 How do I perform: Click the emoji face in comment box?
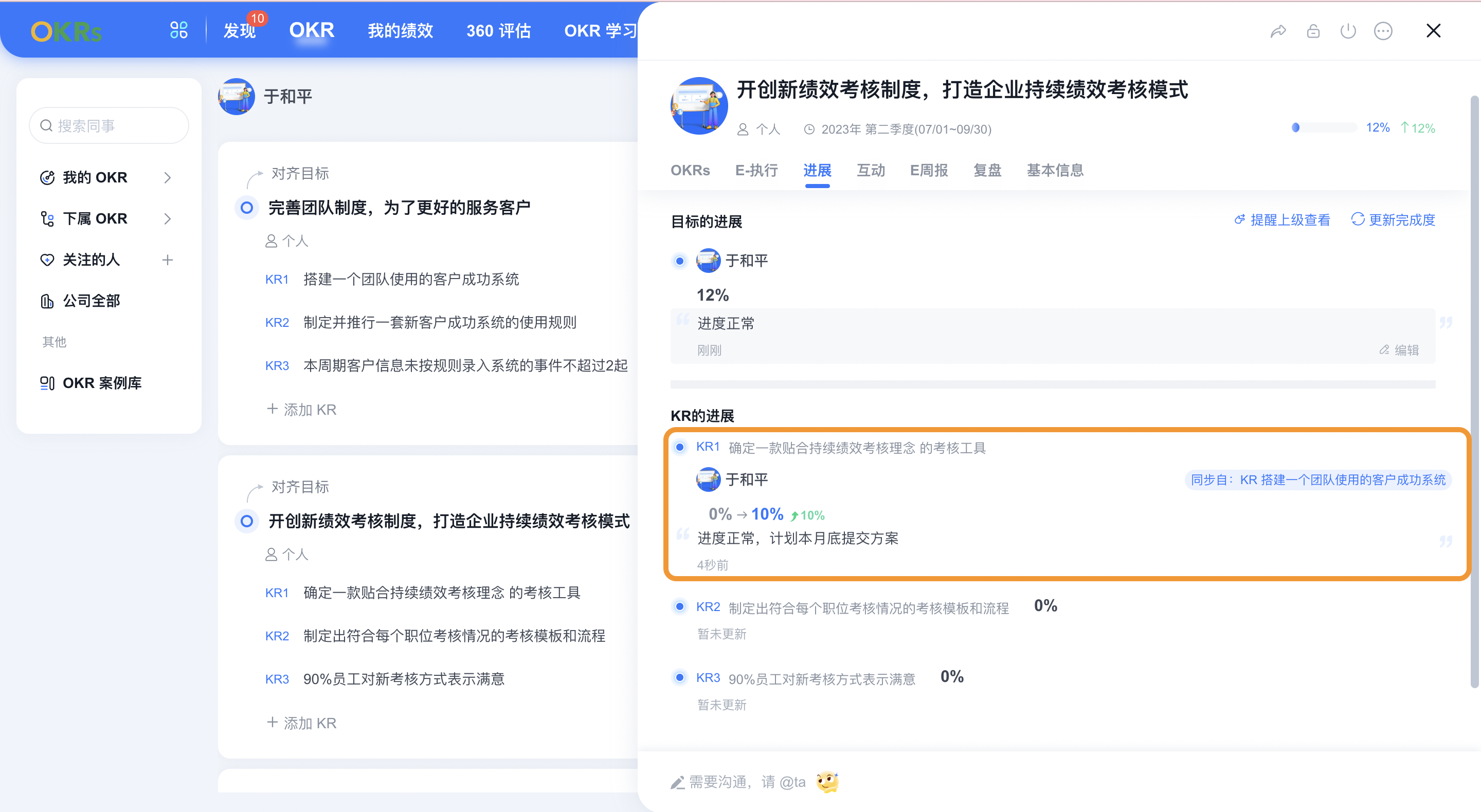[x=827, y=782]
